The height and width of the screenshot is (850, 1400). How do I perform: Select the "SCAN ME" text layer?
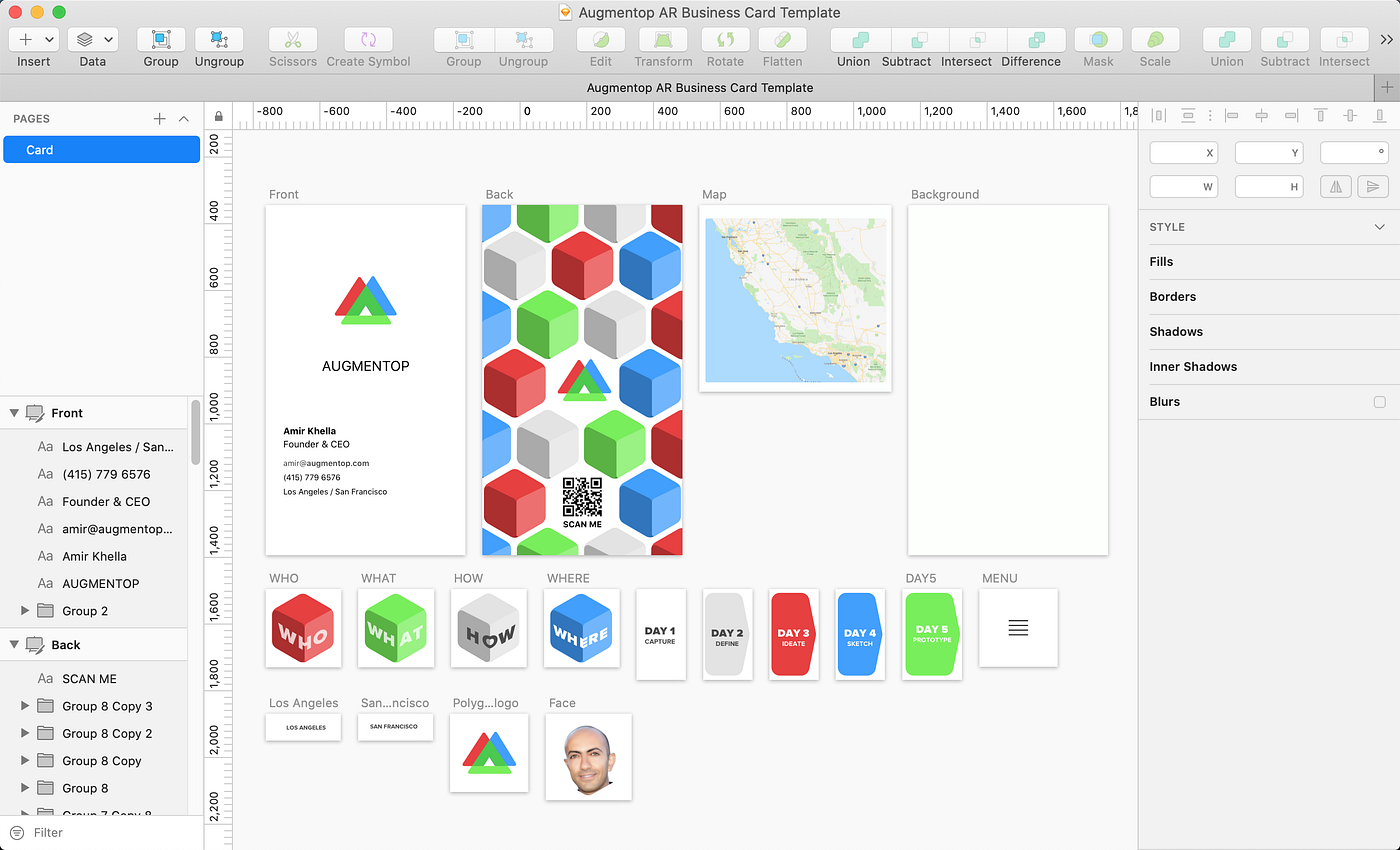pos(94,679)
